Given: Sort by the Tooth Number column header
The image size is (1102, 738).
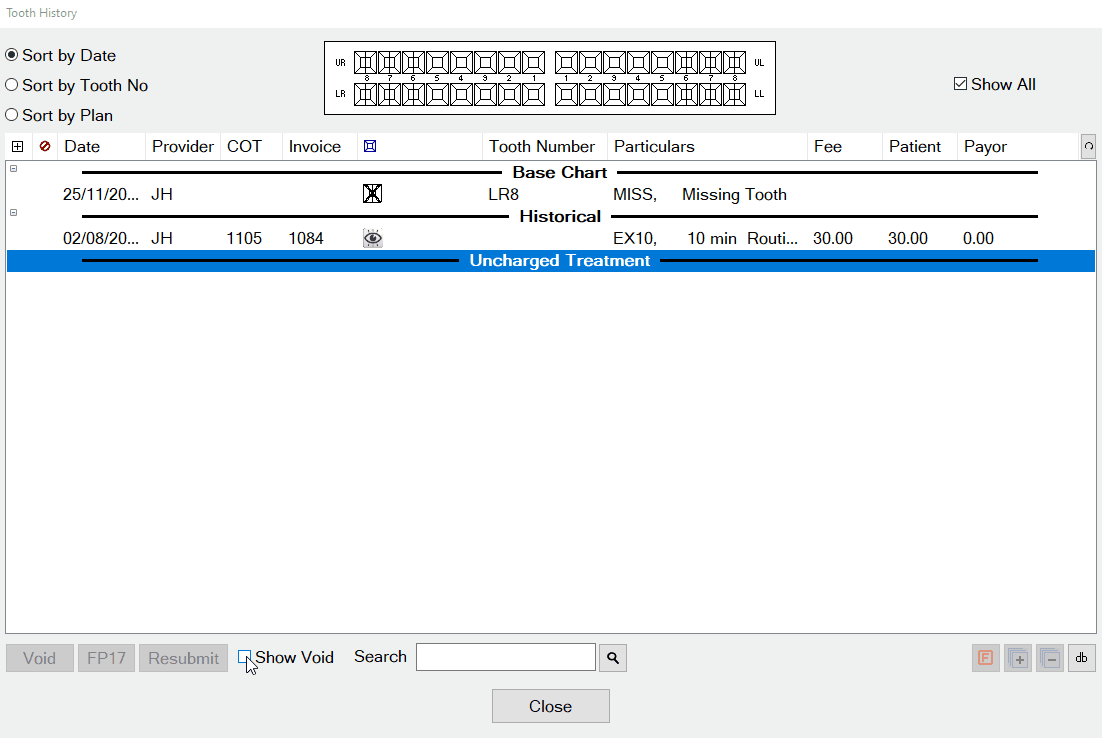Looking at the screenshot, I should (x=541, y=147).
